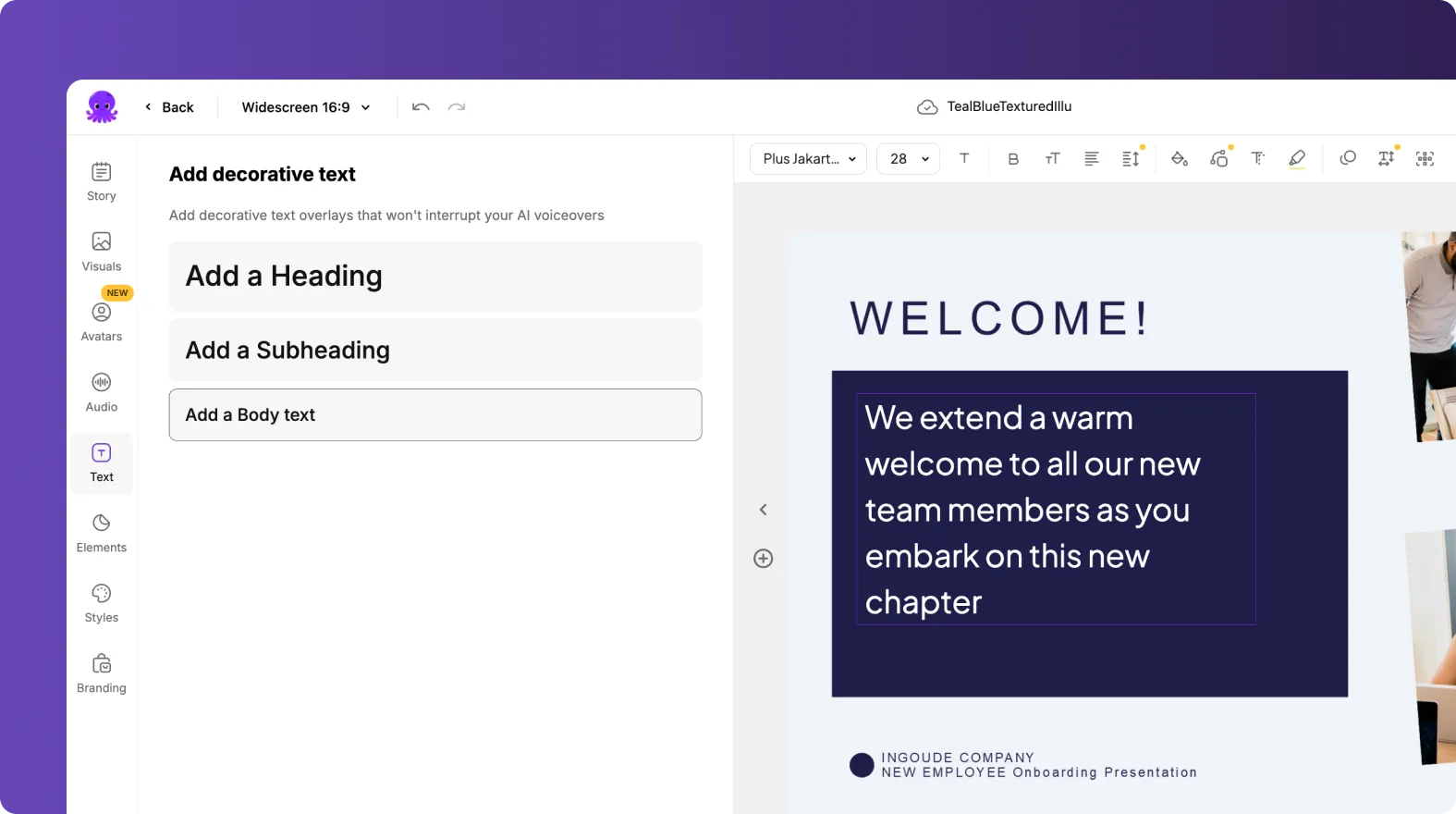This screenshot has height=814, width=1456.
Task: Click the paint bucket fill icon
Action: [x=1180, y=159]
